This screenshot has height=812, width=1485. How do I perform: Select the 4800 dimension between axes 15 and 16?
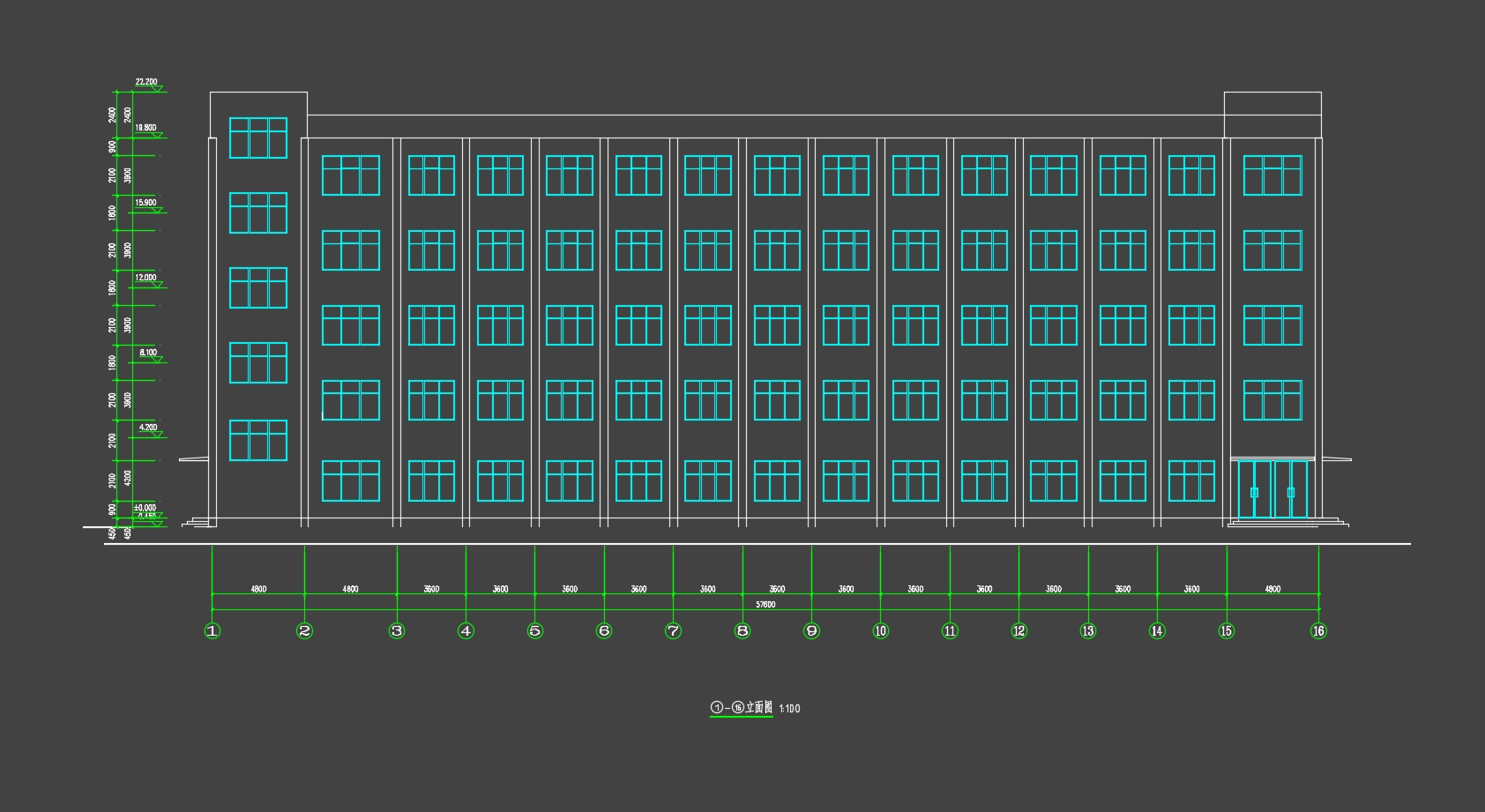(1272, 589)
